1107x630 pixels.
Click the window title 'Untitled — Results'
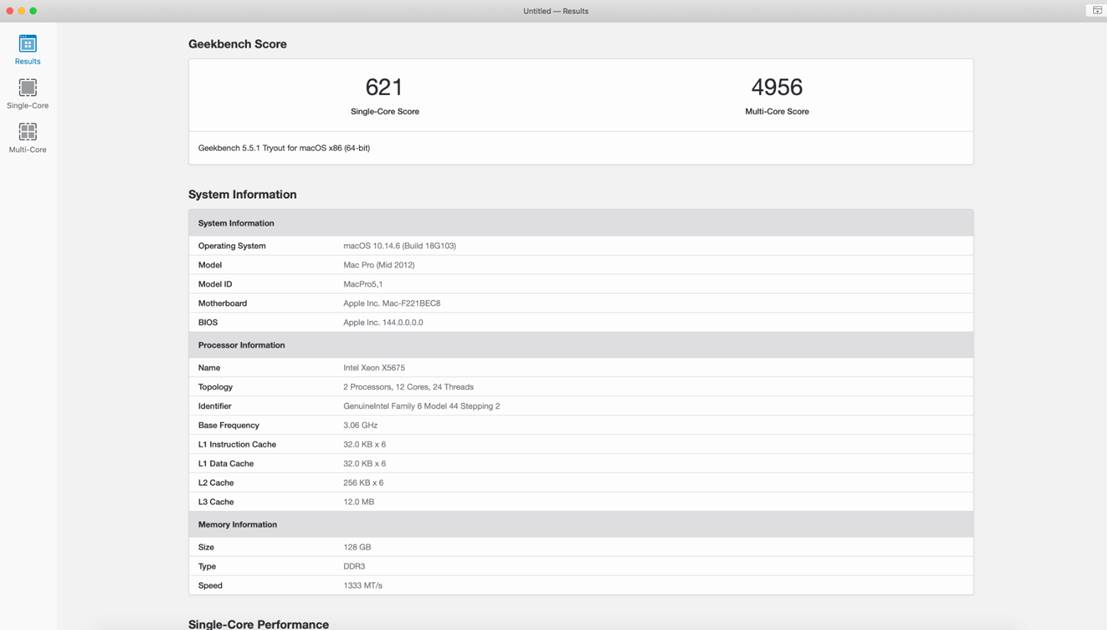556,11
